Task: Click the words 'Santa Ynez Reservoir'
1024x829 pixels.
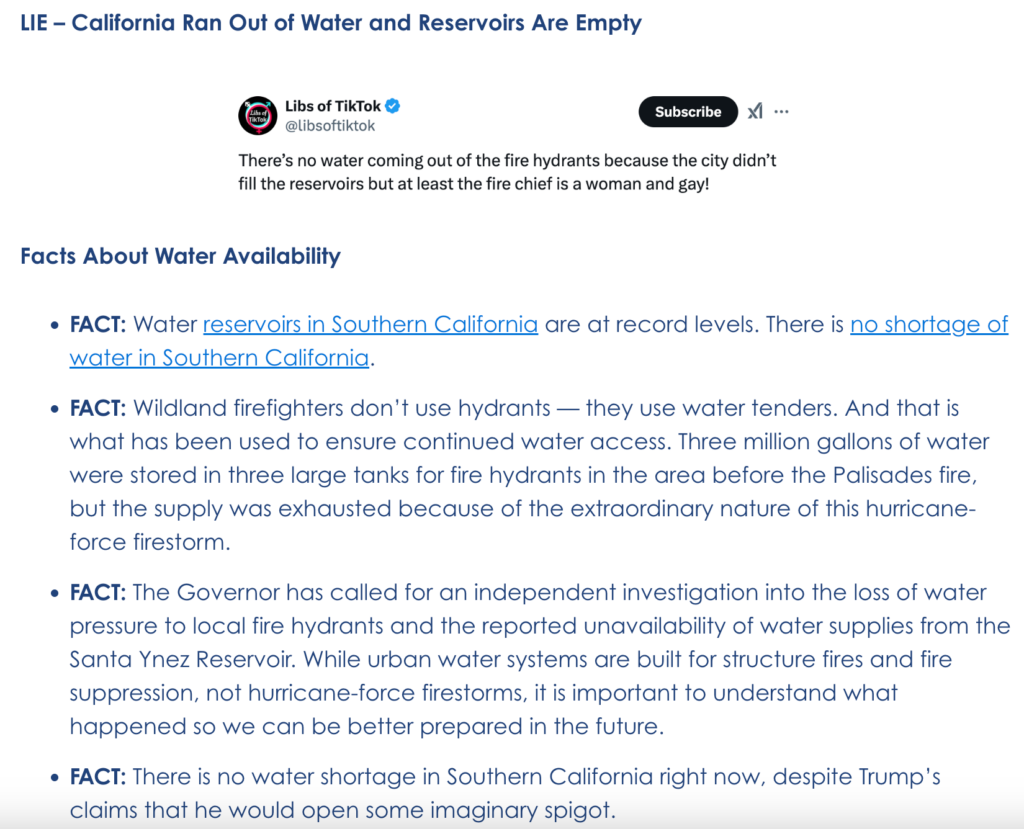Action: point(182,659)
